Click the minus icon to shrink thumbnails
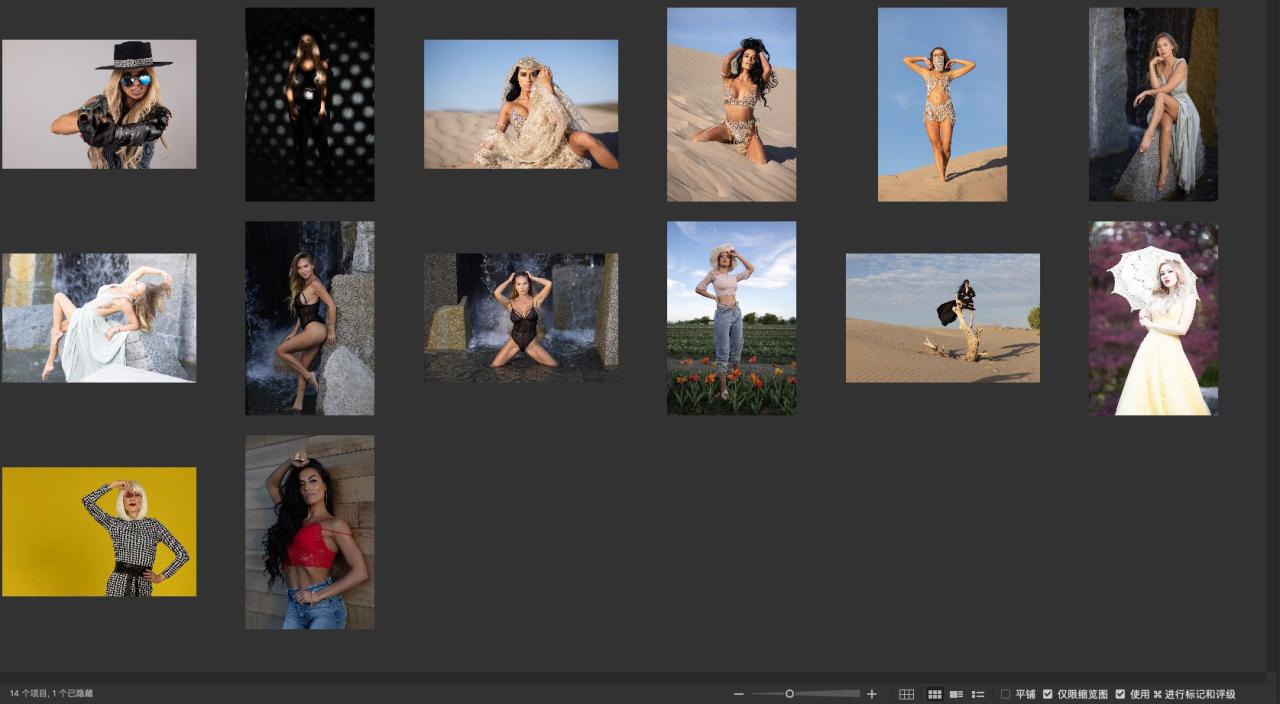The width and height of the screenshot is (1280, 704). pos(739,694)
